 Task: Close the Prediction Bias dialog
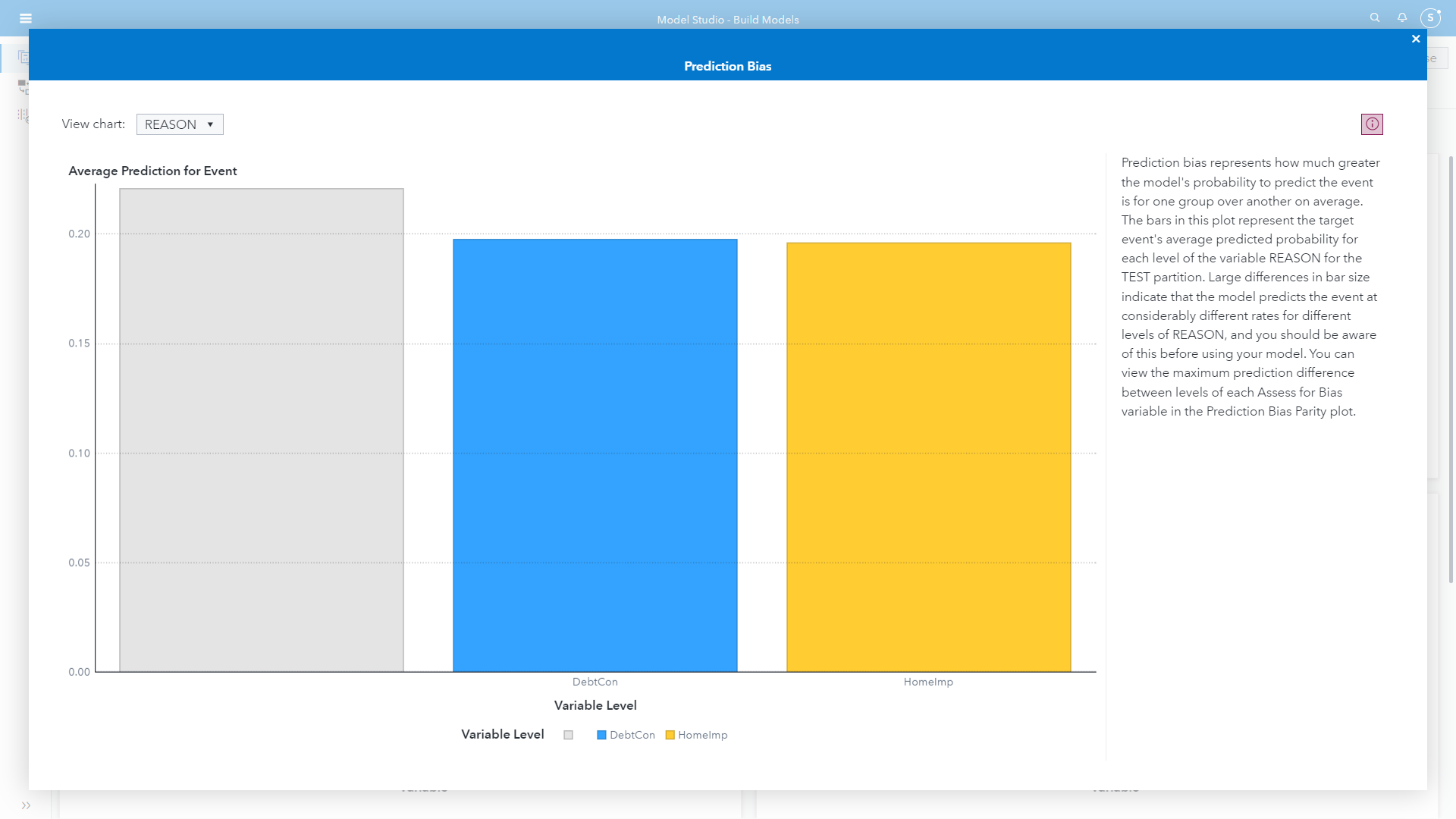[x=1416, y=39]
